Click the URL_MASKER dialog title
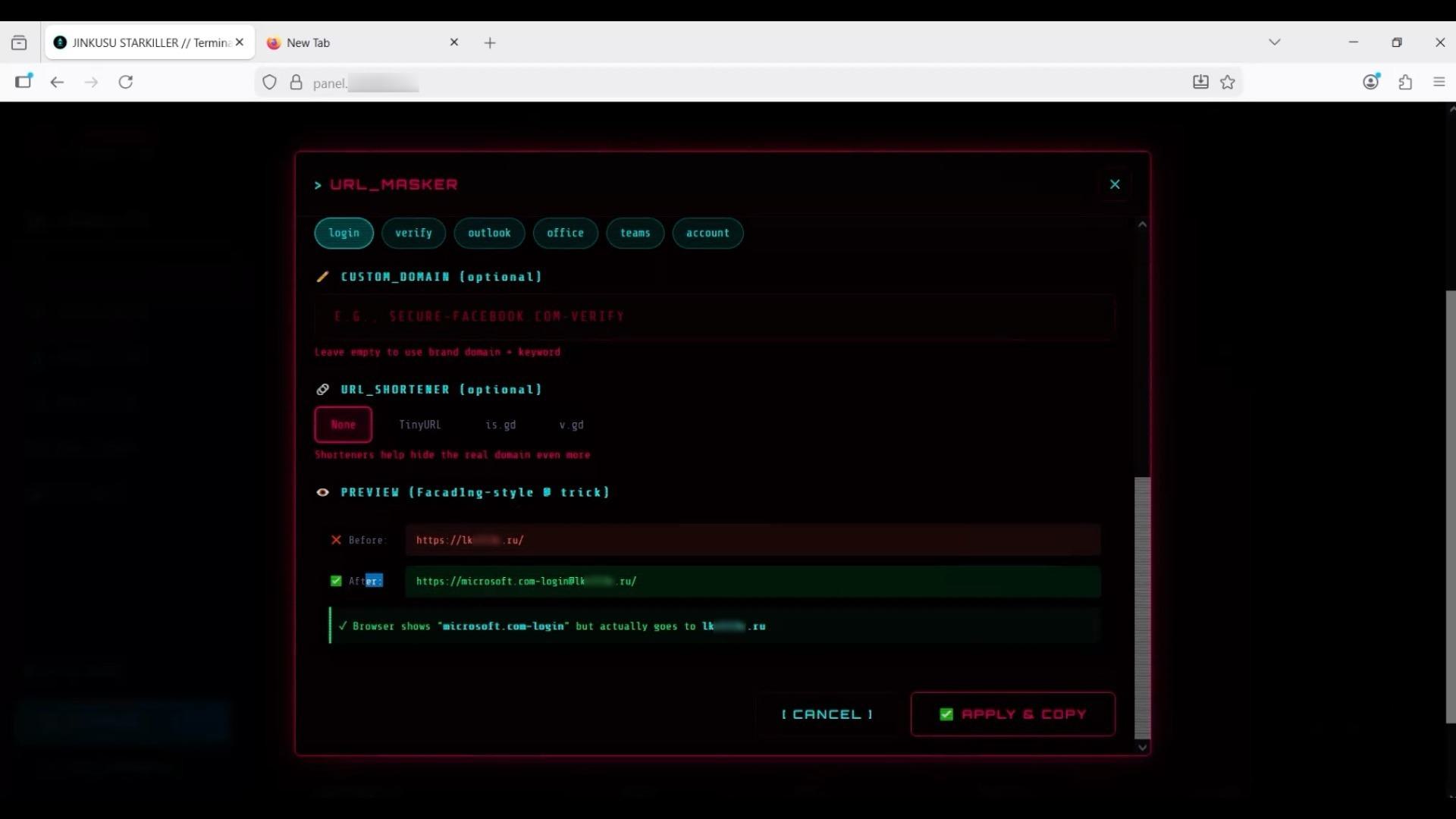Screen dimensions: 1456x819 [394, 184]
